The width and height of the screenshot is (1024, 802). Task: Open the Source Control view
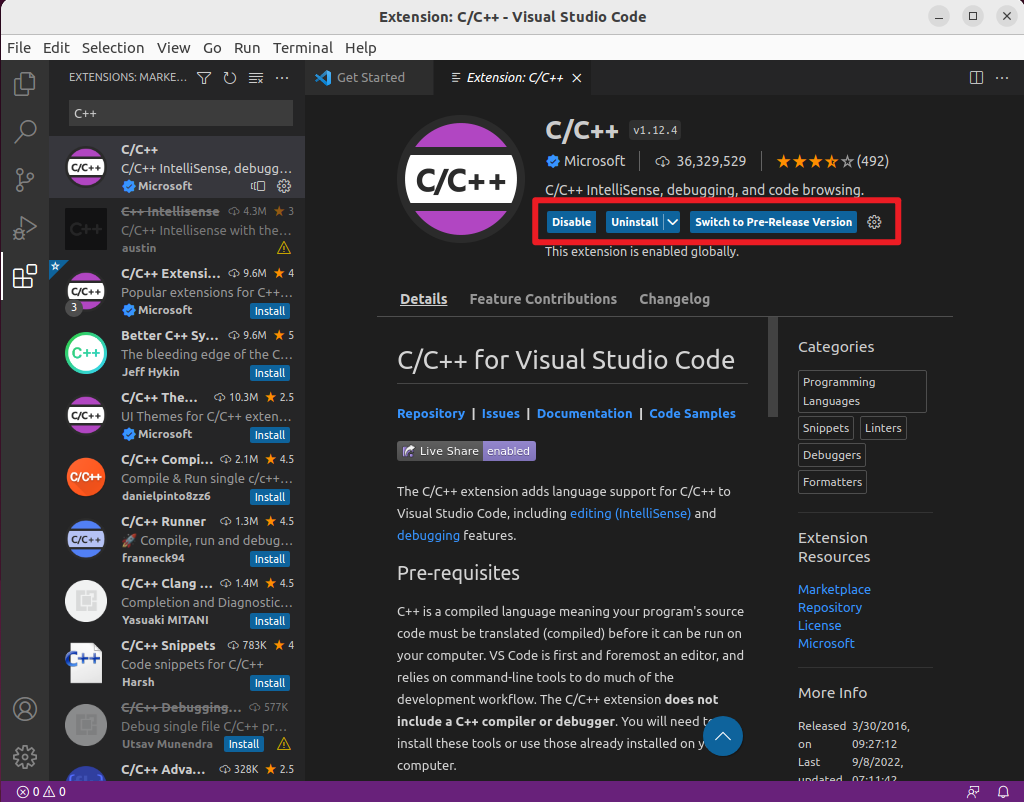click(24, 179)
